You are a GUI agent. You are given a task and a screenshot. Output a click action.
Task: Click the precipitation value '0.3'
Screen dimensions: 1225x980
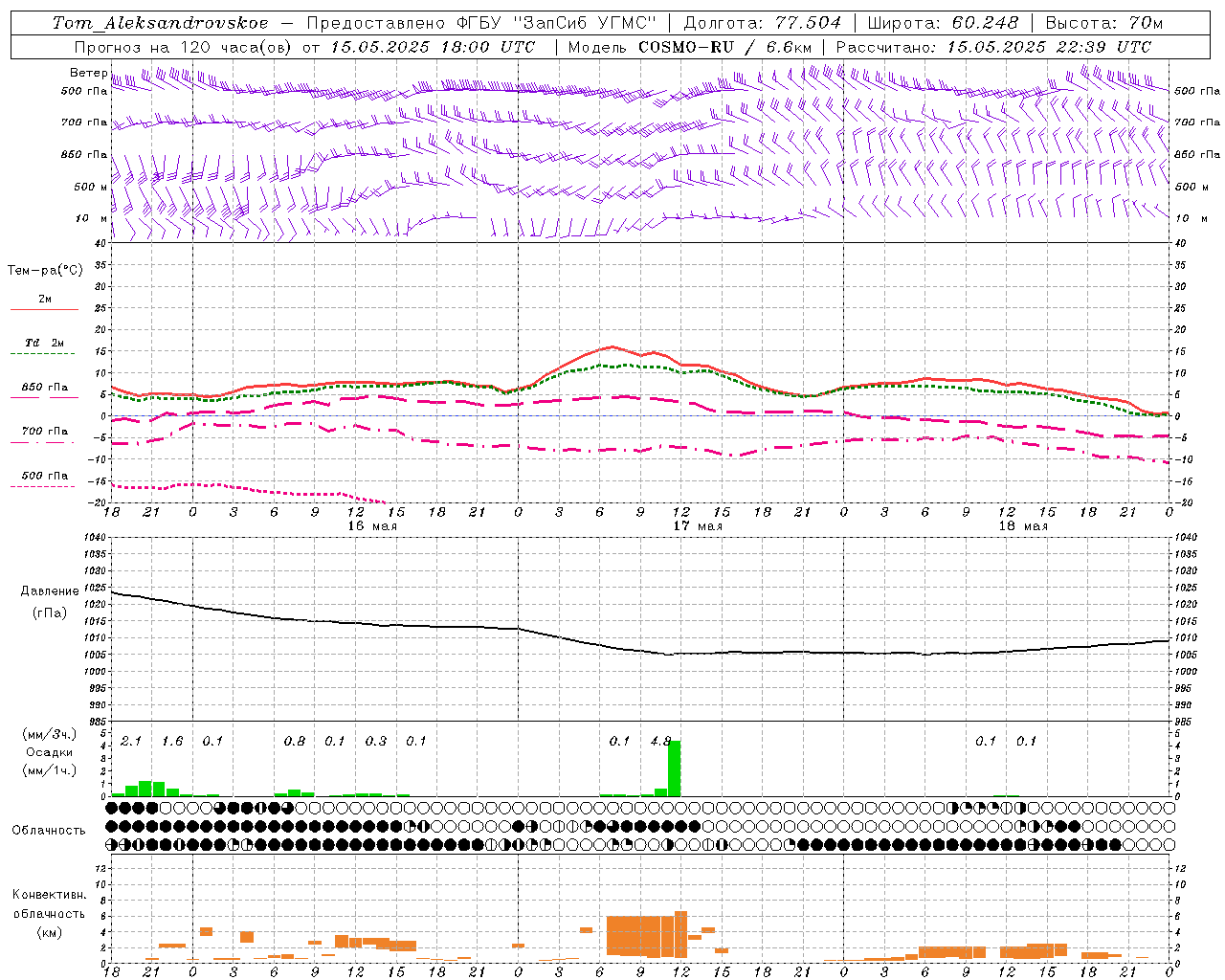click(376, 741)
